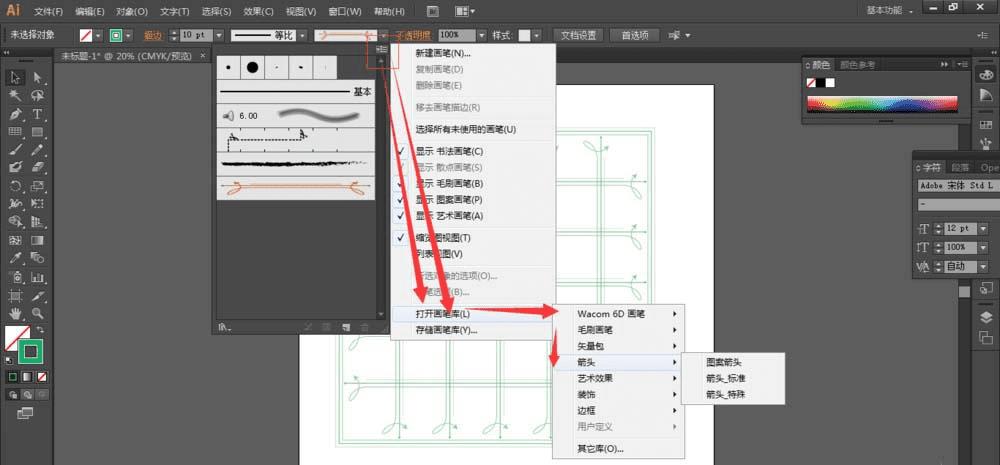Click the 文档设置 button
This screenshot has height=465, width=1000.
578,36
